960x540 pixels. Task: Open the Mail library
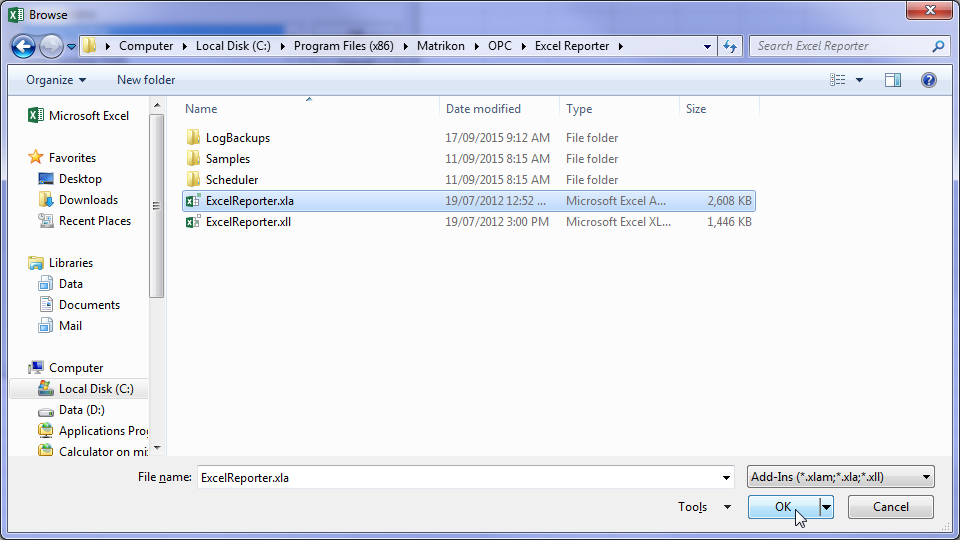pyautogui.click(x=60, y=326)
